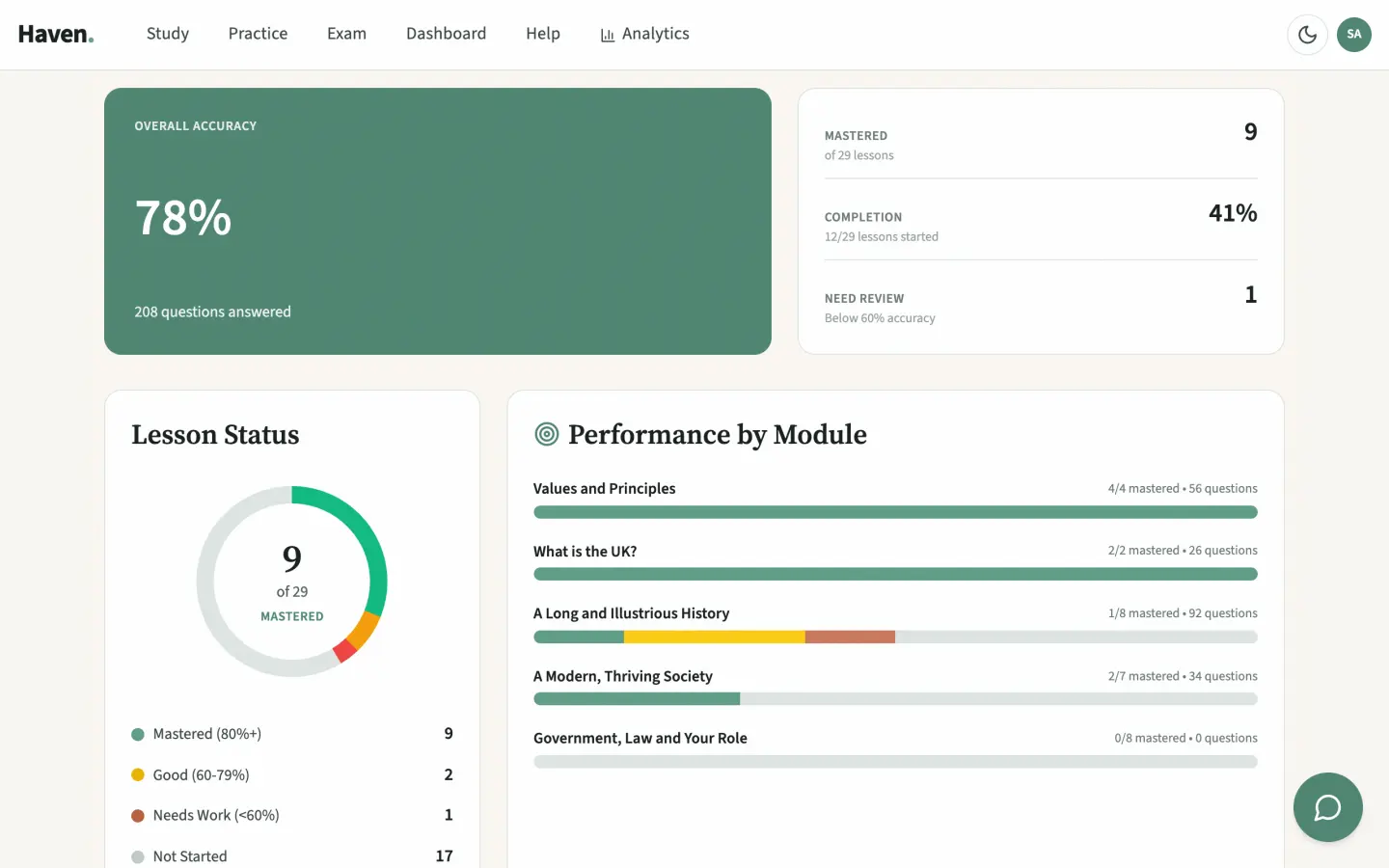Select Government, Law and Your Role title
This screenshot has width=1389, height=868.
[x=640, y=739]
